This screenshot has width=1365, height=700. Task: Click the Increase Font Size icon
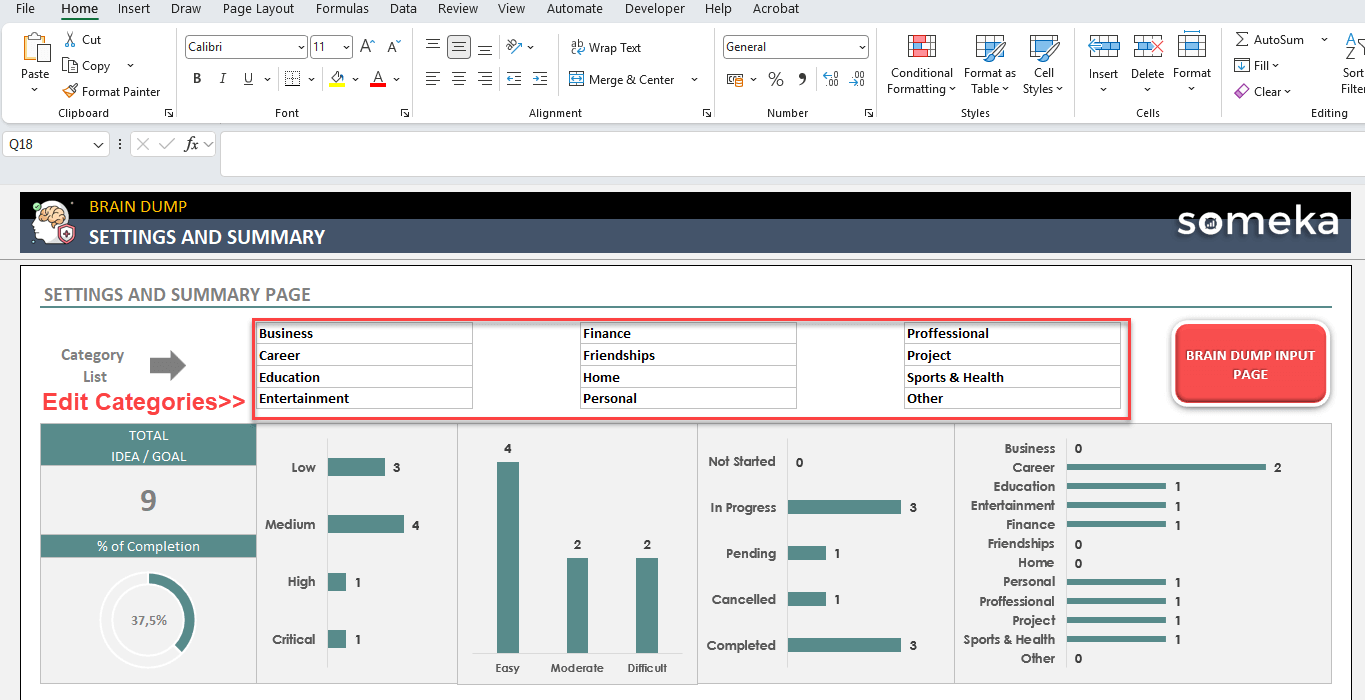point(367,47)
